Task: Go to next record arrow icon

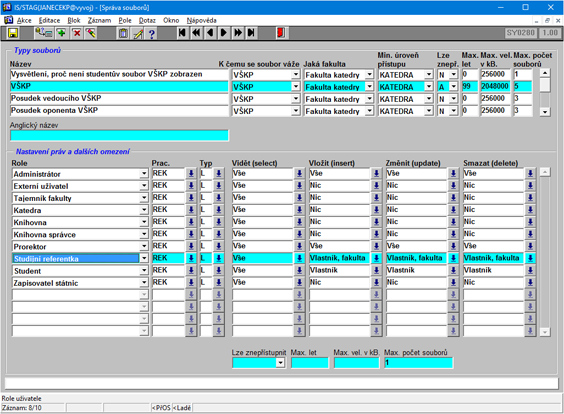Action: coord(224,33)
